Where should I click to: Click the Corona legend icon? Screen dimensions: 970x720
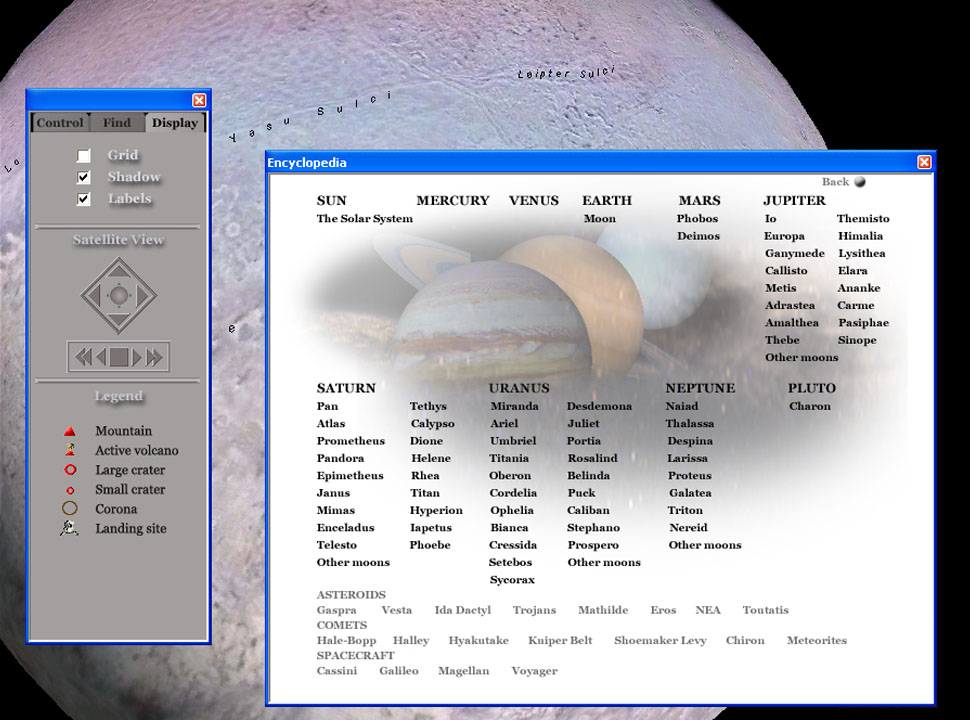click(x=70, y=508)
